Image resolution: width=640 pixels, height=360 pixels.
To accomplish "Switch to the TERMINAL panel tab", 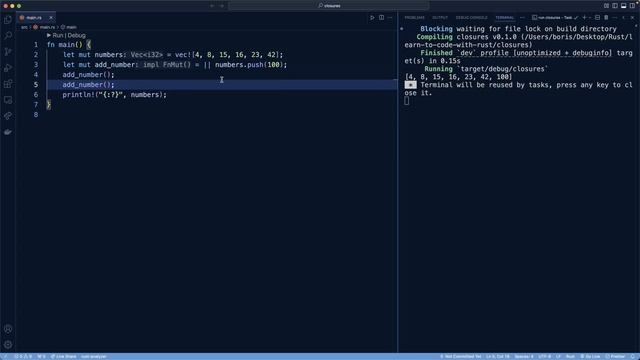I will (x=504, y=18).
